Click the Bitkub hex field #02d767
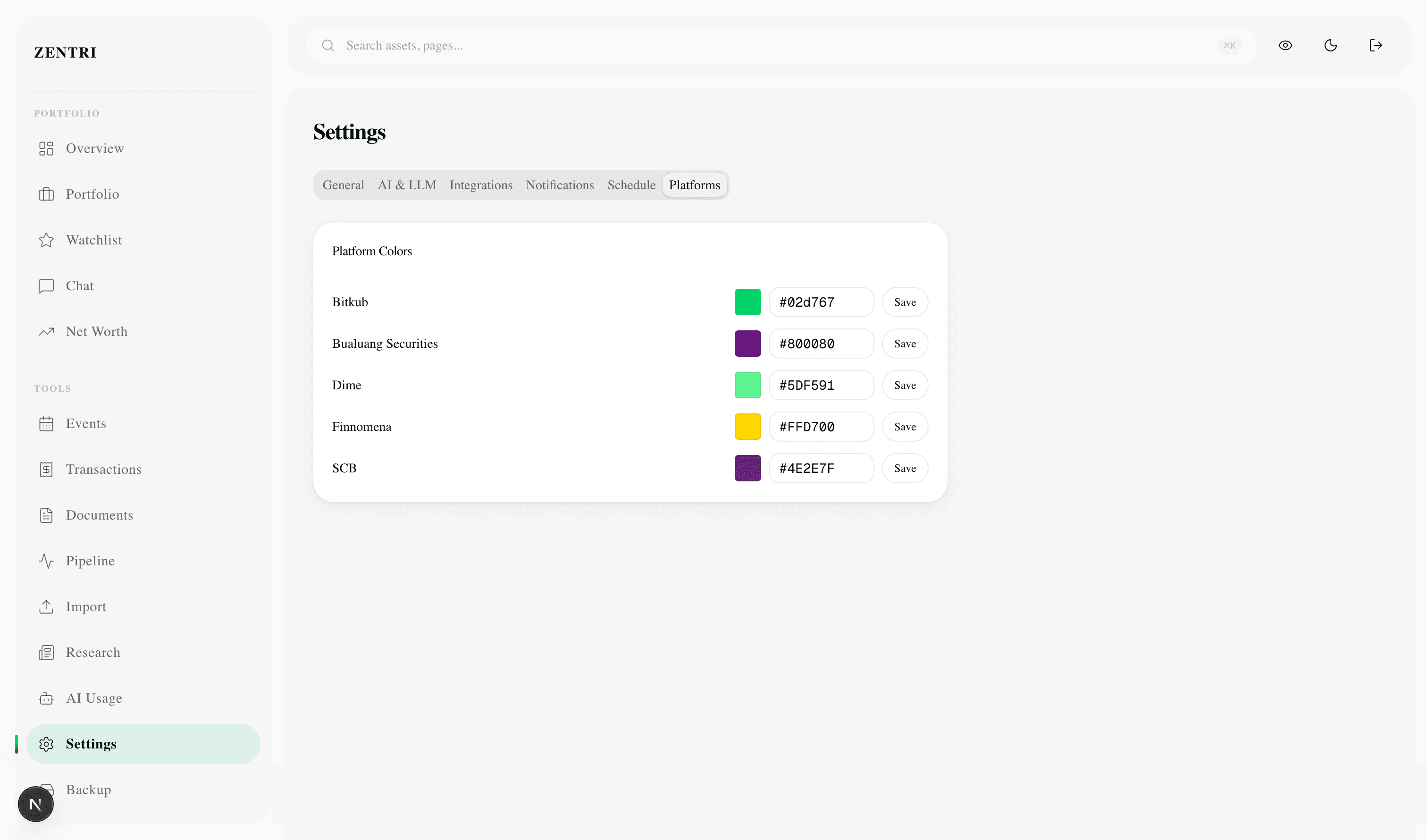This screenshot has height=840, width=1427. click(x=821, y=302)
